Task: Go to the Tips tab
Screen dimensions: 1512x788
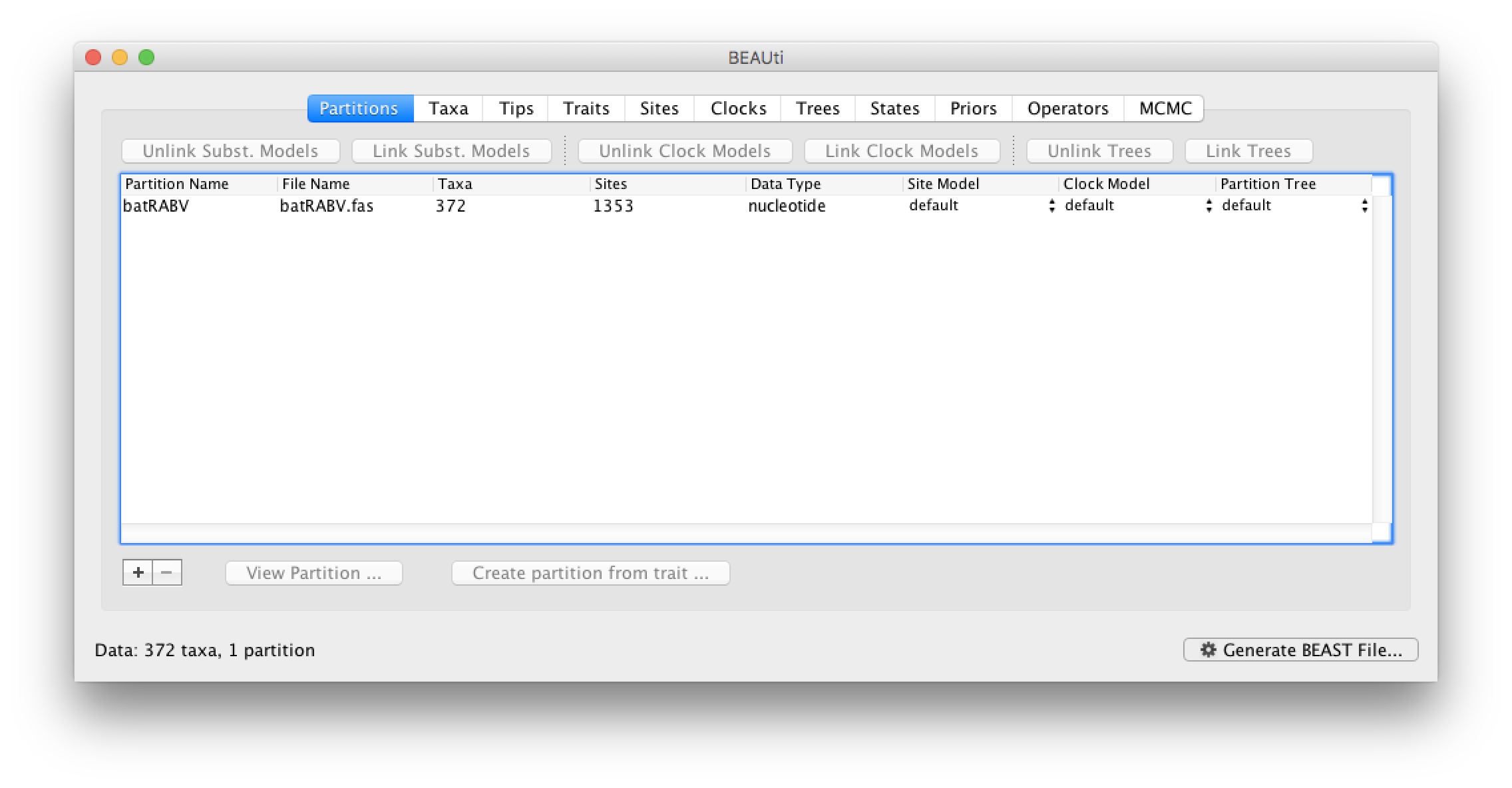Action: click(x=516, y=108)
